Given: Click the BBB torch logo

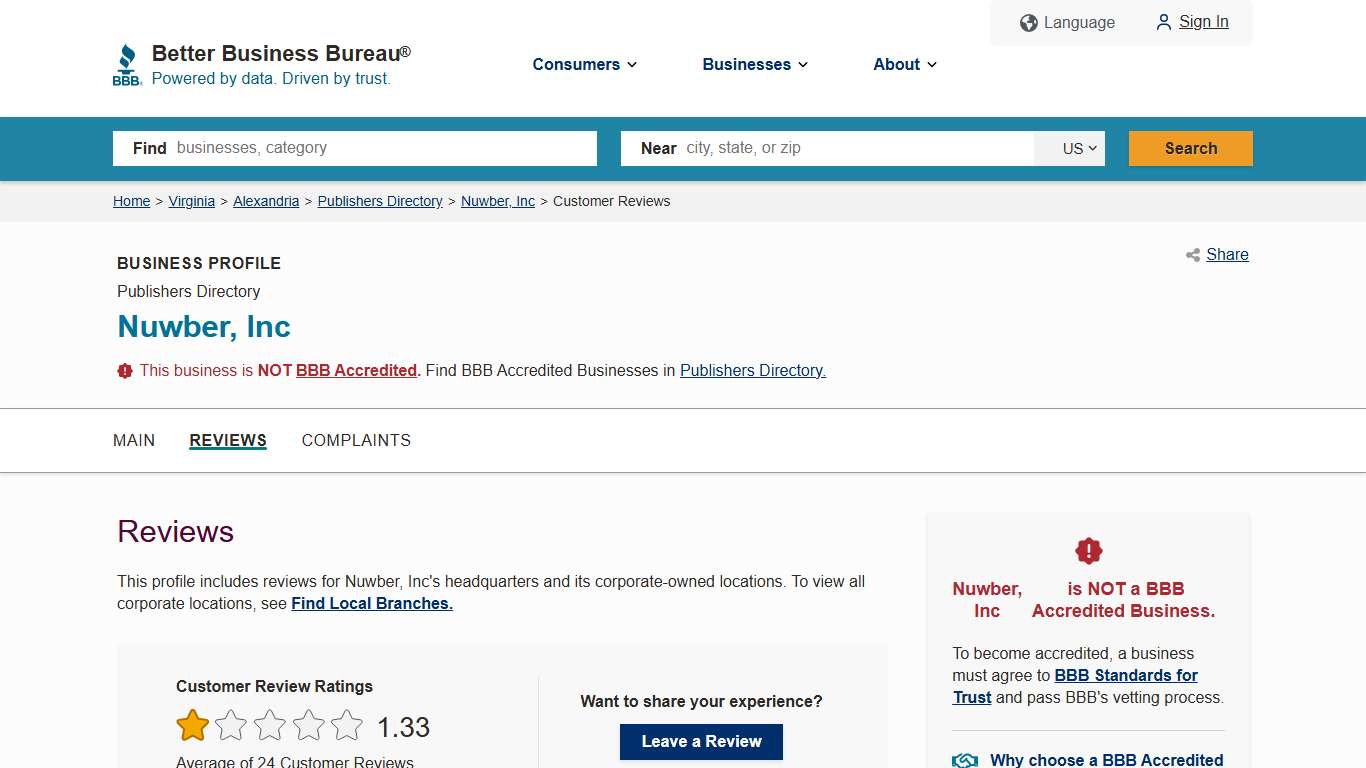Looking at the screenshot, I should point(127,63).
